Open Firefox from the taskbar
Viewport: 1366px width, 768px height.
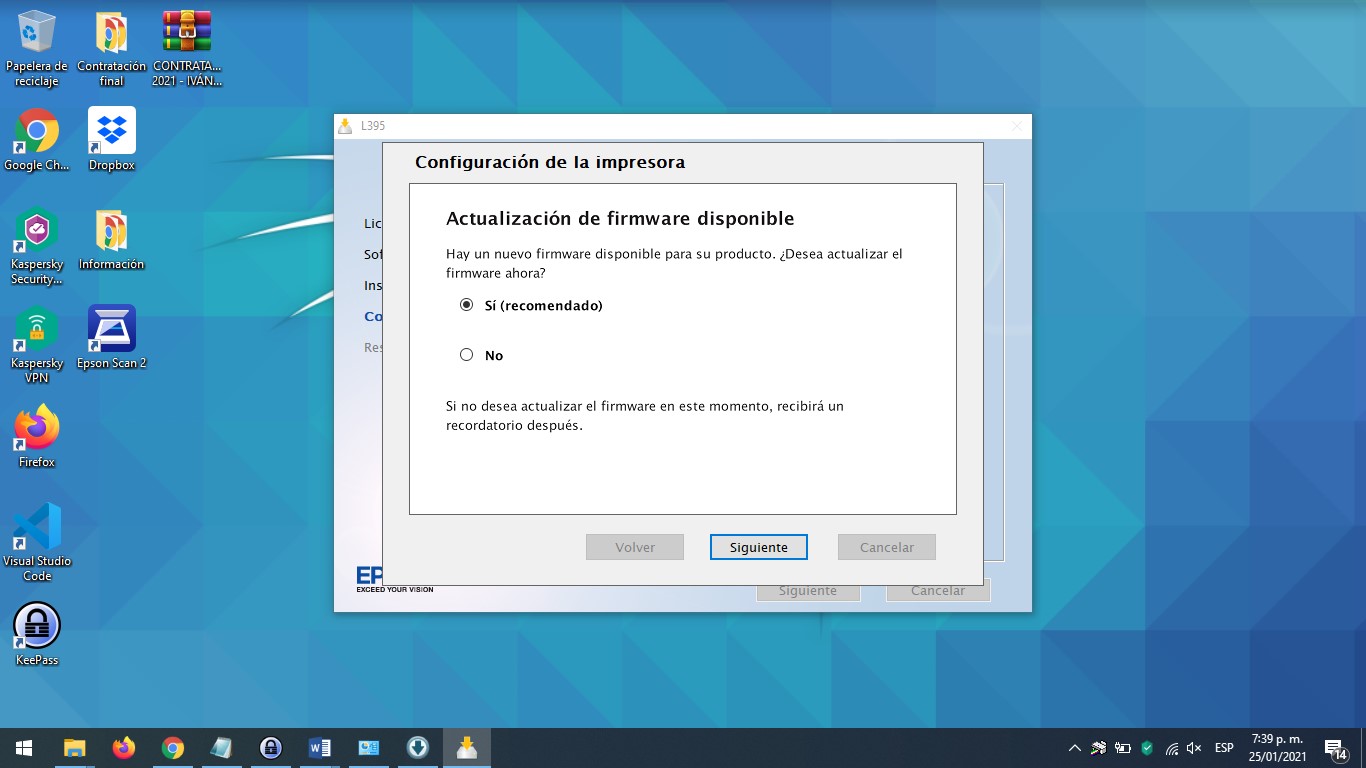pyautogui.click(x=123, y=747)
